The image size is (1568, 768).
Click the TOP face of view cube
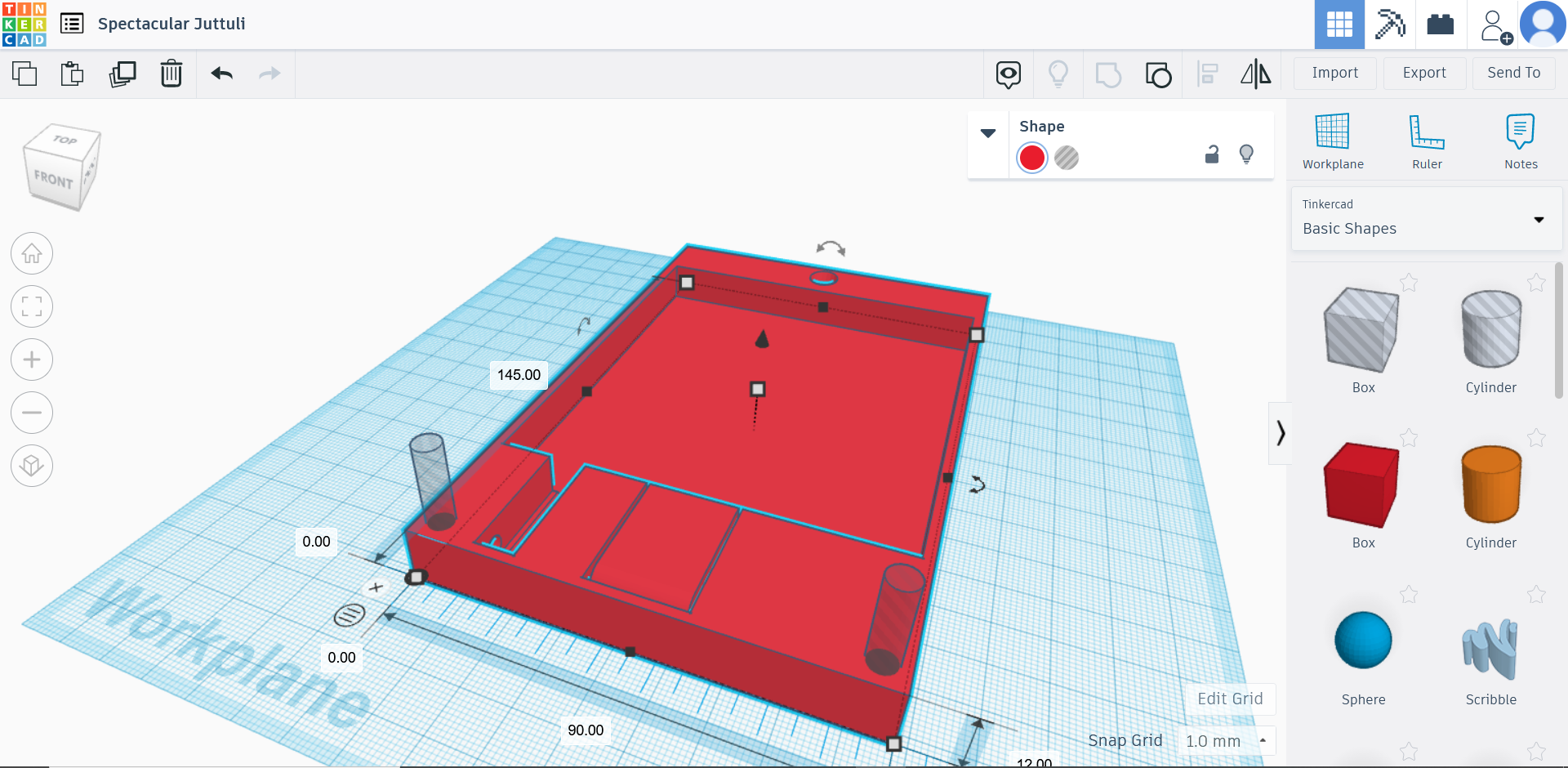pyautogui.click(x=65, y=139)
